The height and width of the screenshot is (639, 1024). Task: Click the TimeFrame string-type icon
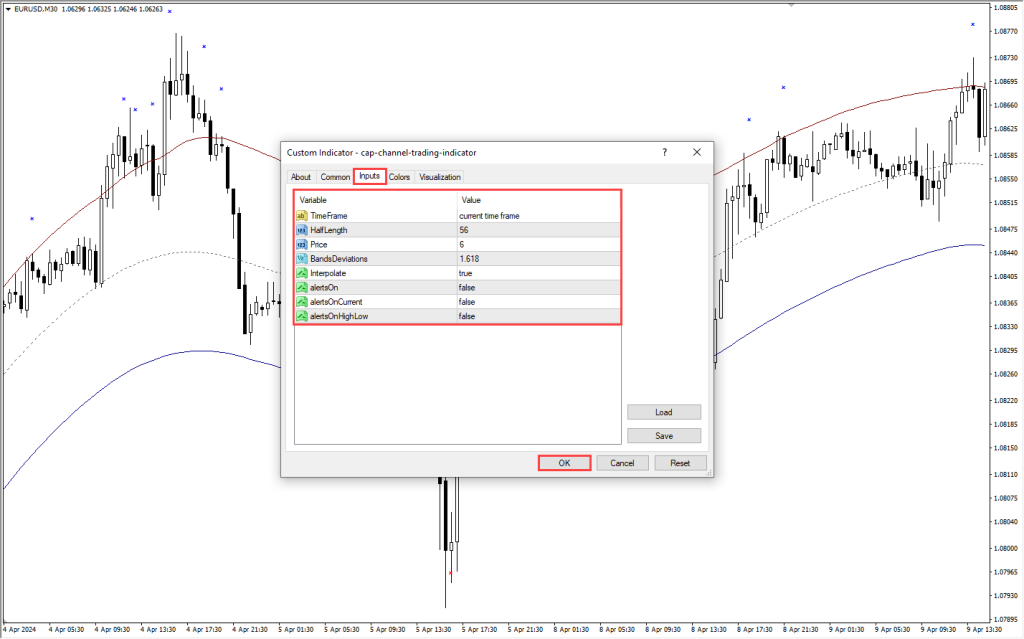pos(302,216)
